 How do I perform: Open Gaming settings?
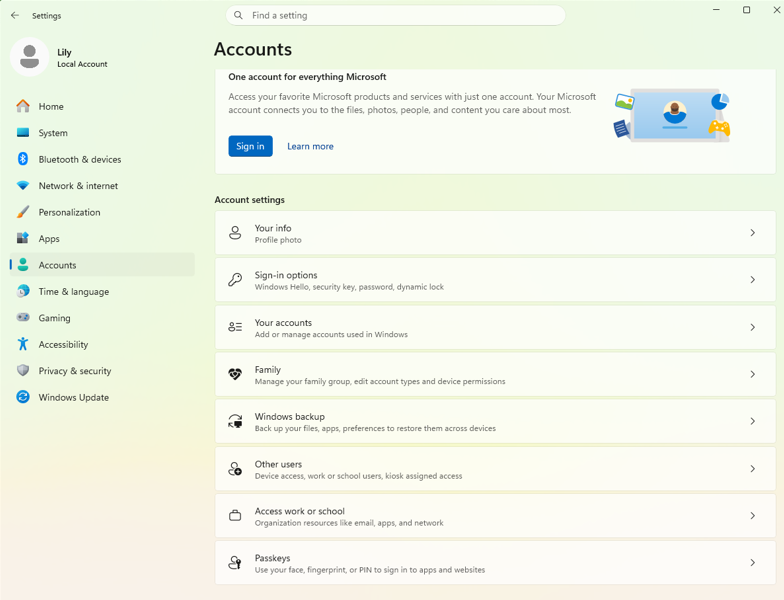point(102,318)
